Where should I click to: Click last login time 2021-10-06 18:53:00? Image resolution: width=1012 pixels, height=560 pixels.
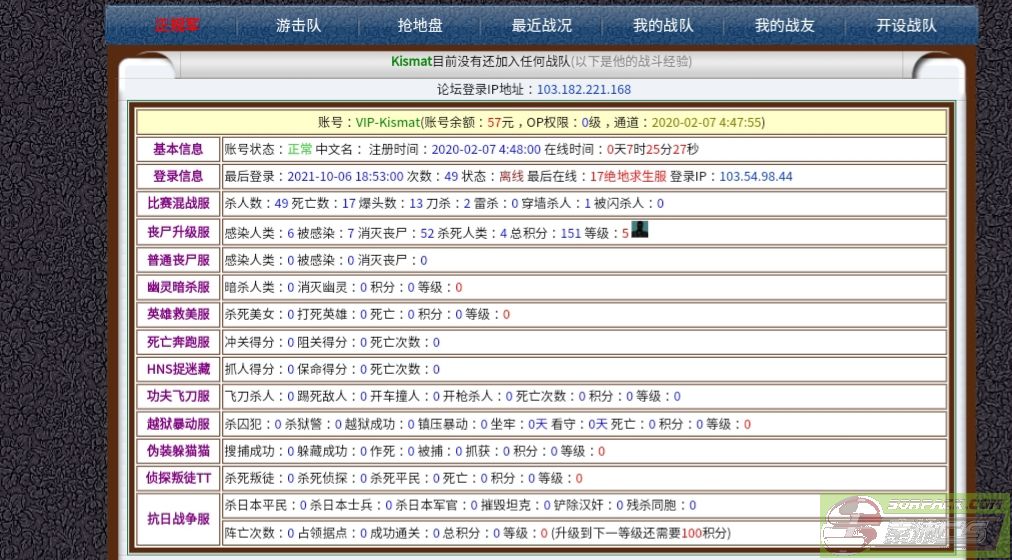[x=345, y=177]
